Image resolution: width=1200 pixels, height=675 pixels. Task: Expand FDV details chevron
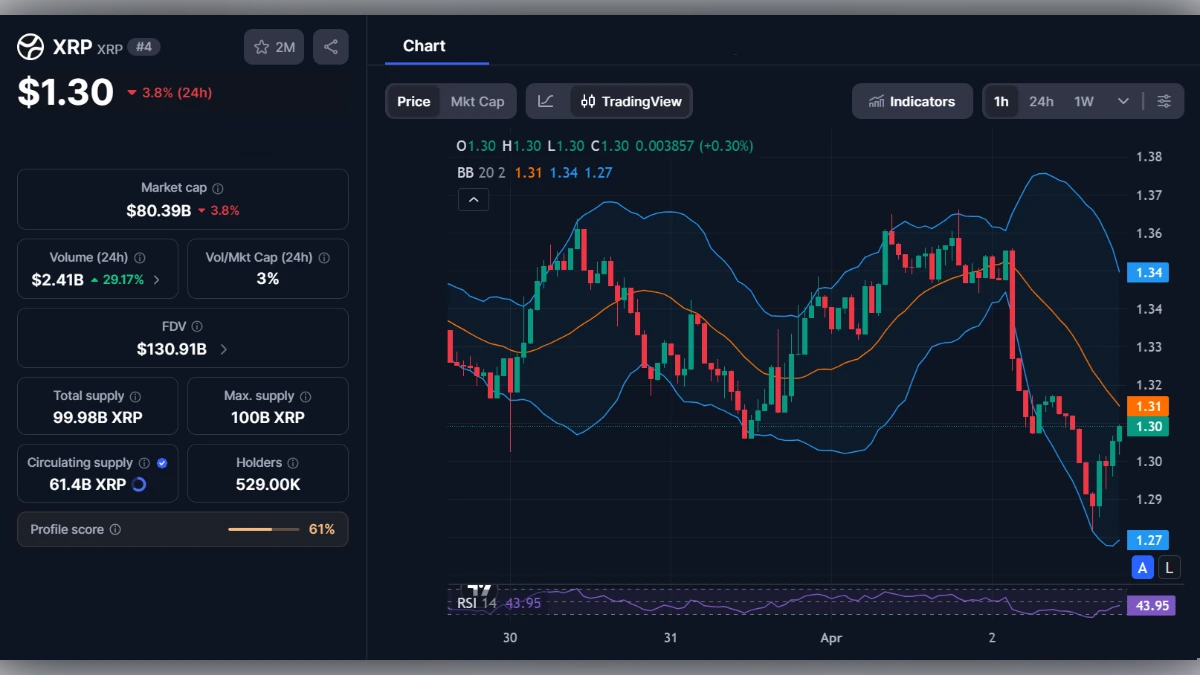(223, 350)
